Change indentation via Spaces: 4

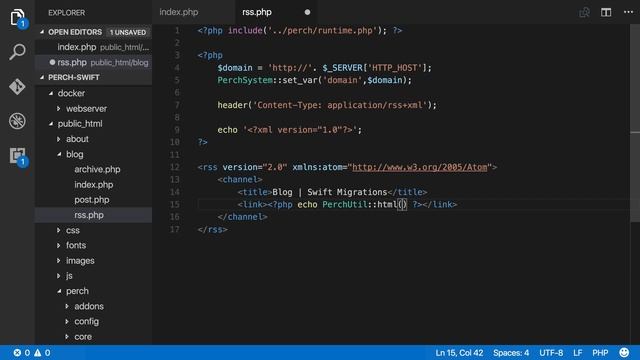point(511,353)
